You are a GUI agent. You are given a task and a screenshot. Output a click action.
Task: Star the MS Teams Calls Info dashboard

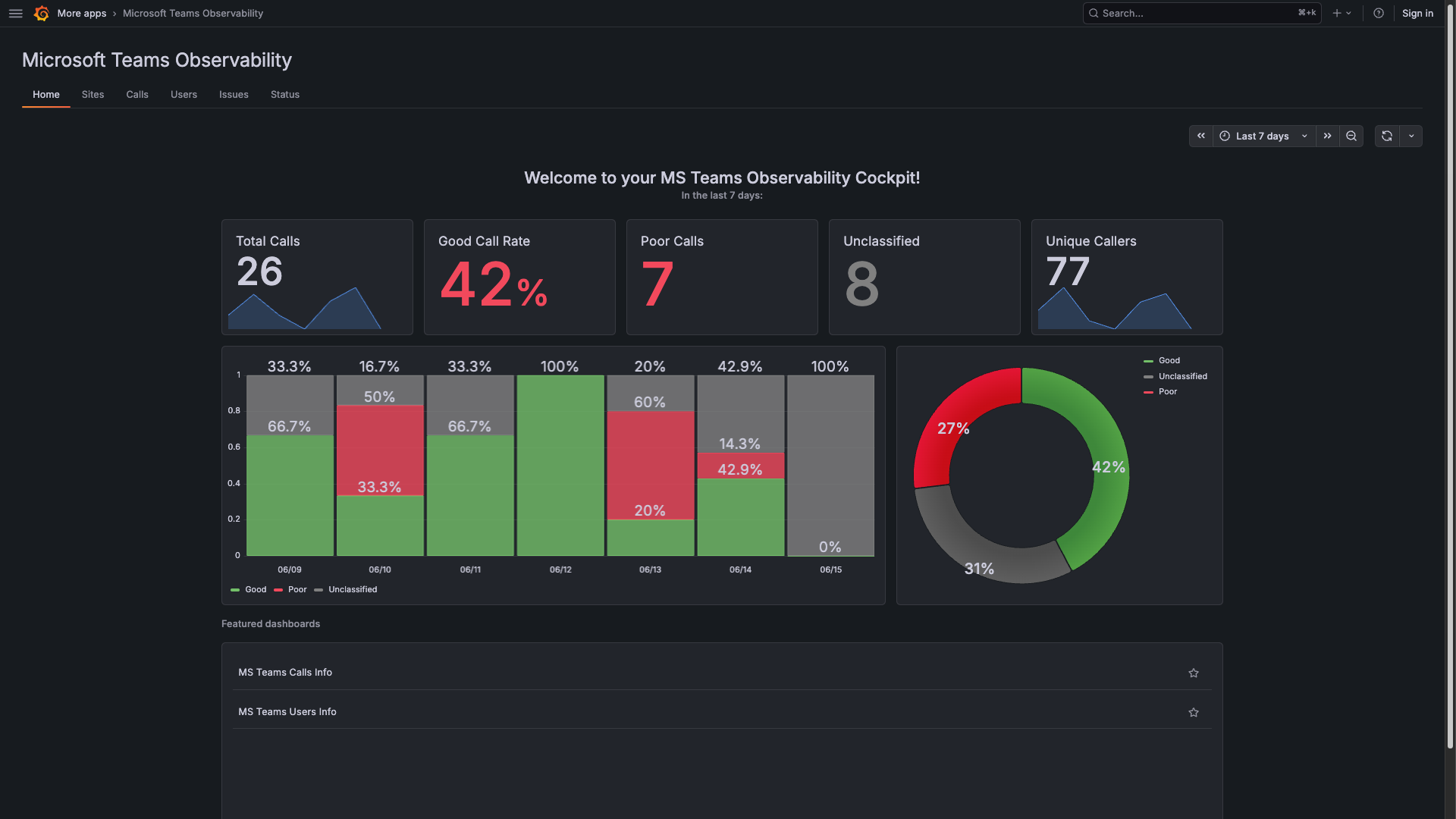pos(1194,673)
